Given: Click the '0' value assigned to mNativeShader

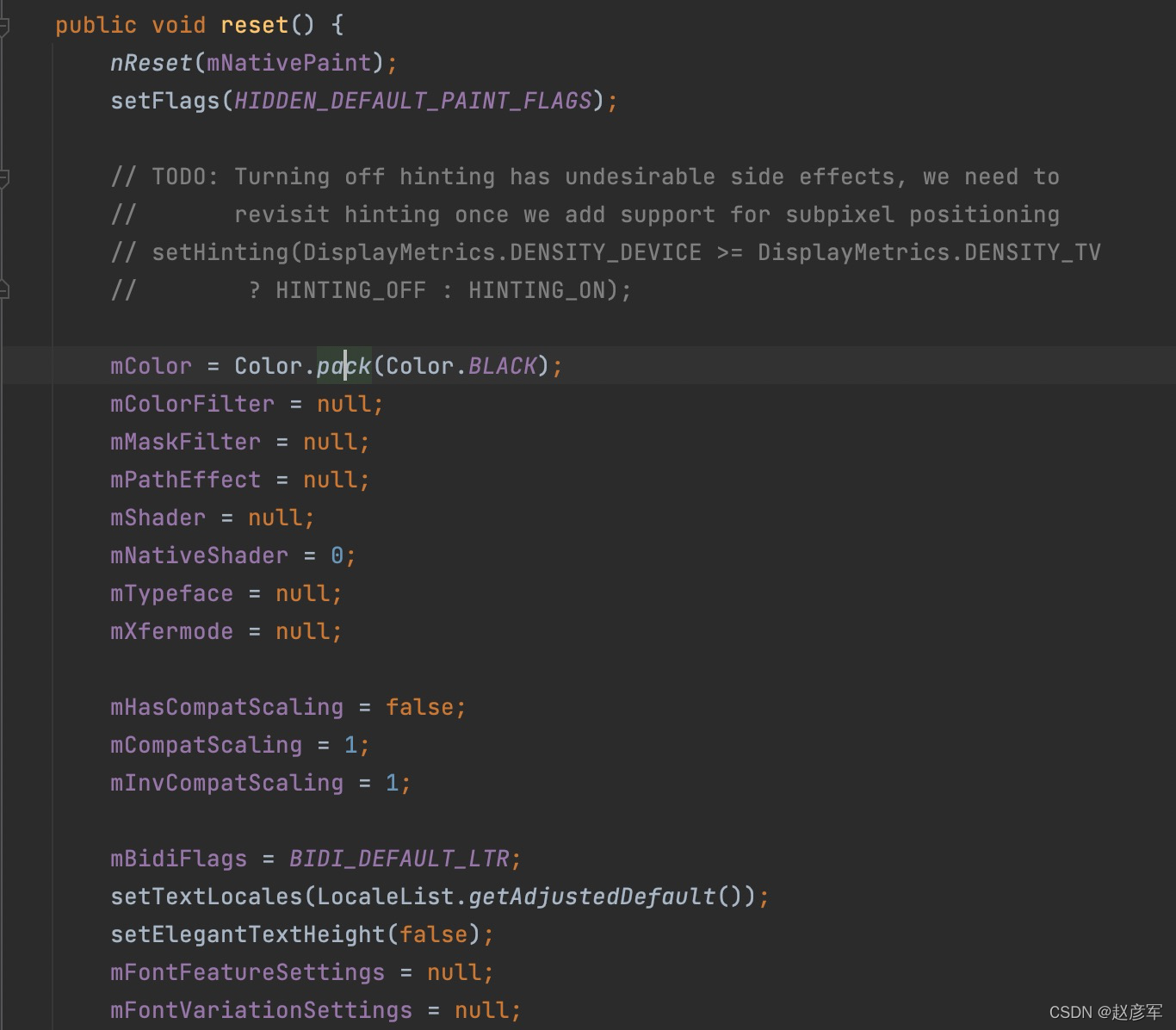Looking at the screenshot, I should 337,555.
